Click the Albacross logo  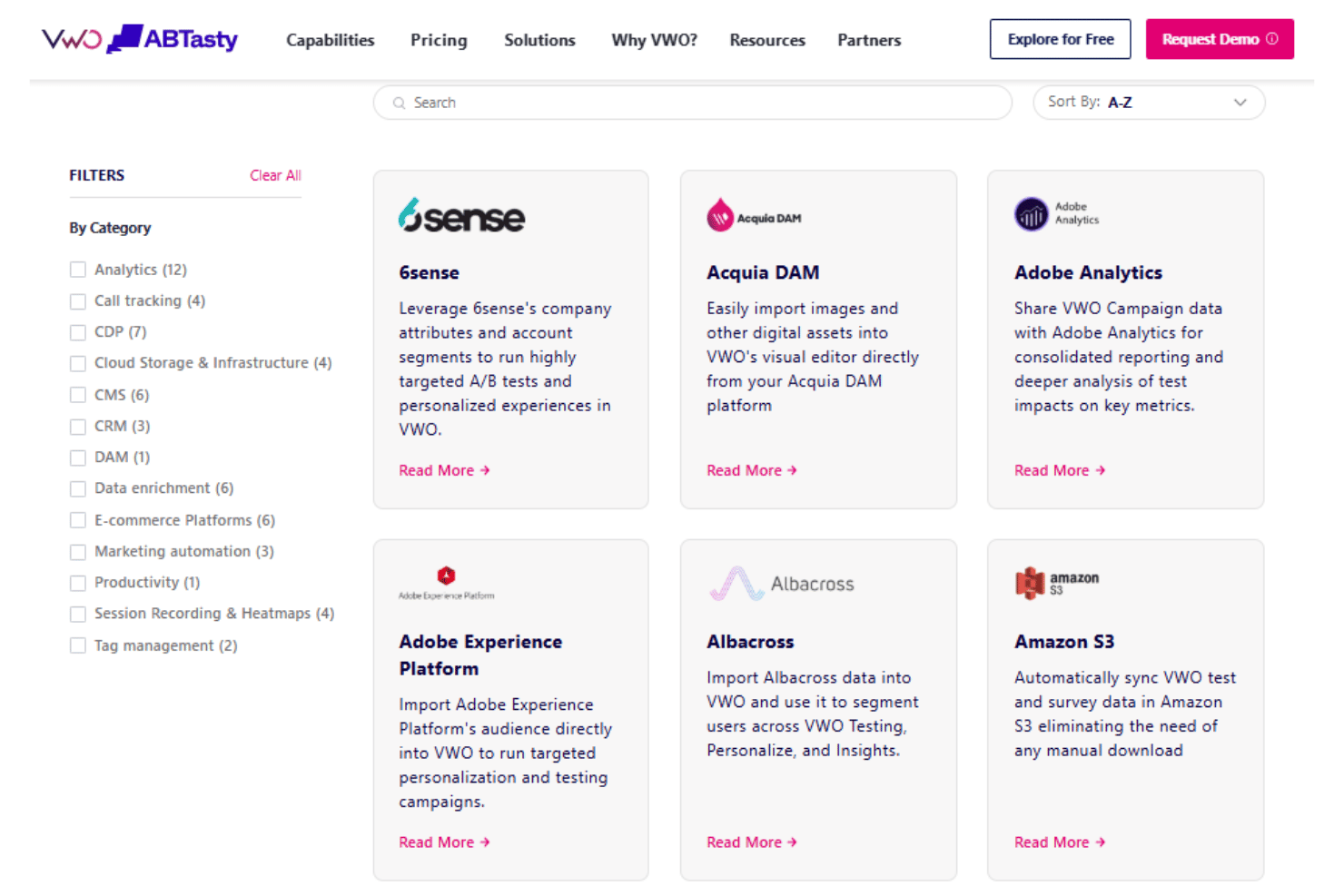click(x=781, y=584)
